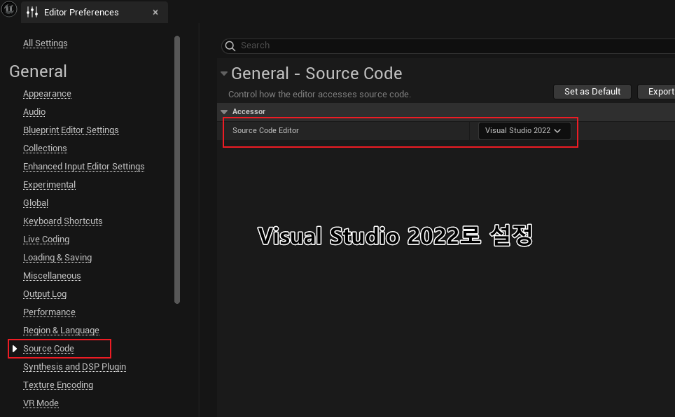Image resolution: width=675 pixels, height=417 pixels.
Task: Open Performance settings
Action: 50,312
